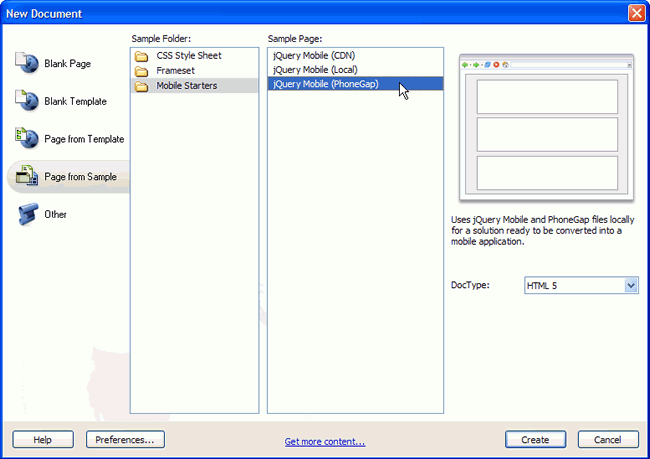650x459 pixels.
Task: Click the Create button
Action: (535, 440)
